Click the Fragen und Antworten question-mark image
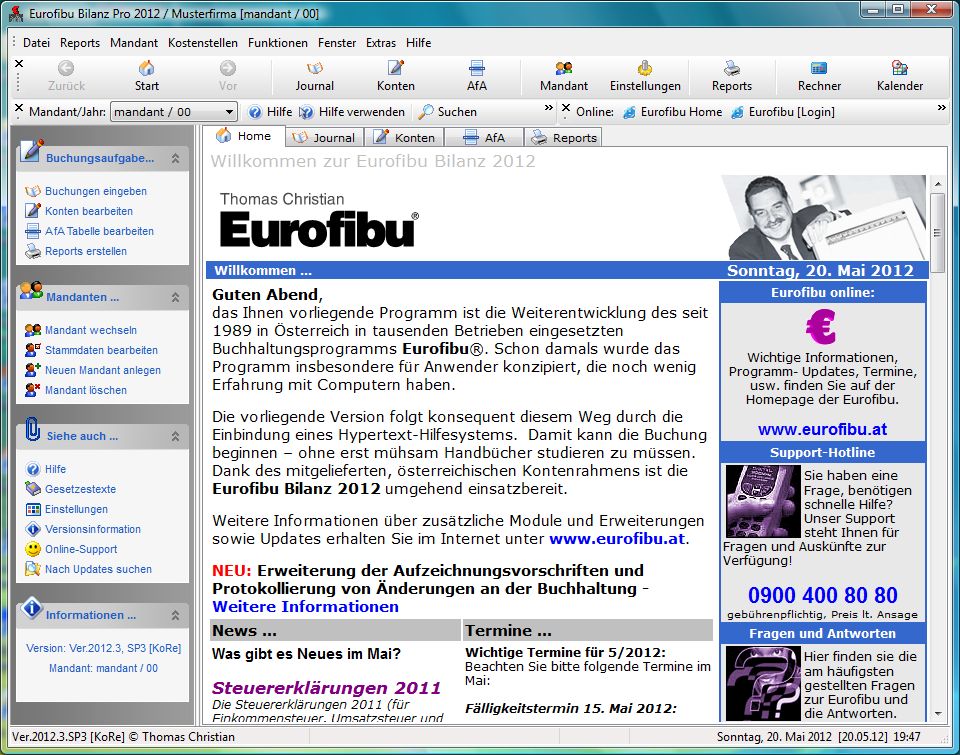960x755 pixels. (763, 683)
